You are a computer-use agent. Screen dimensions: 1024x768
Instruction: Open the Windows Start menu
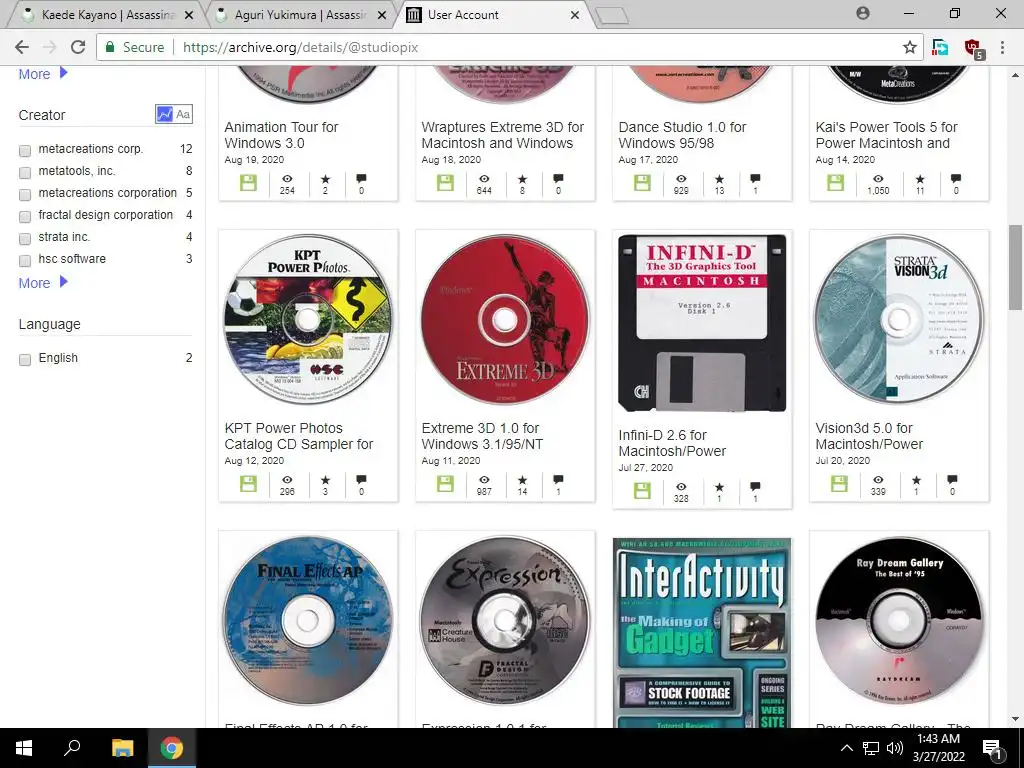(x=24, y=748)
